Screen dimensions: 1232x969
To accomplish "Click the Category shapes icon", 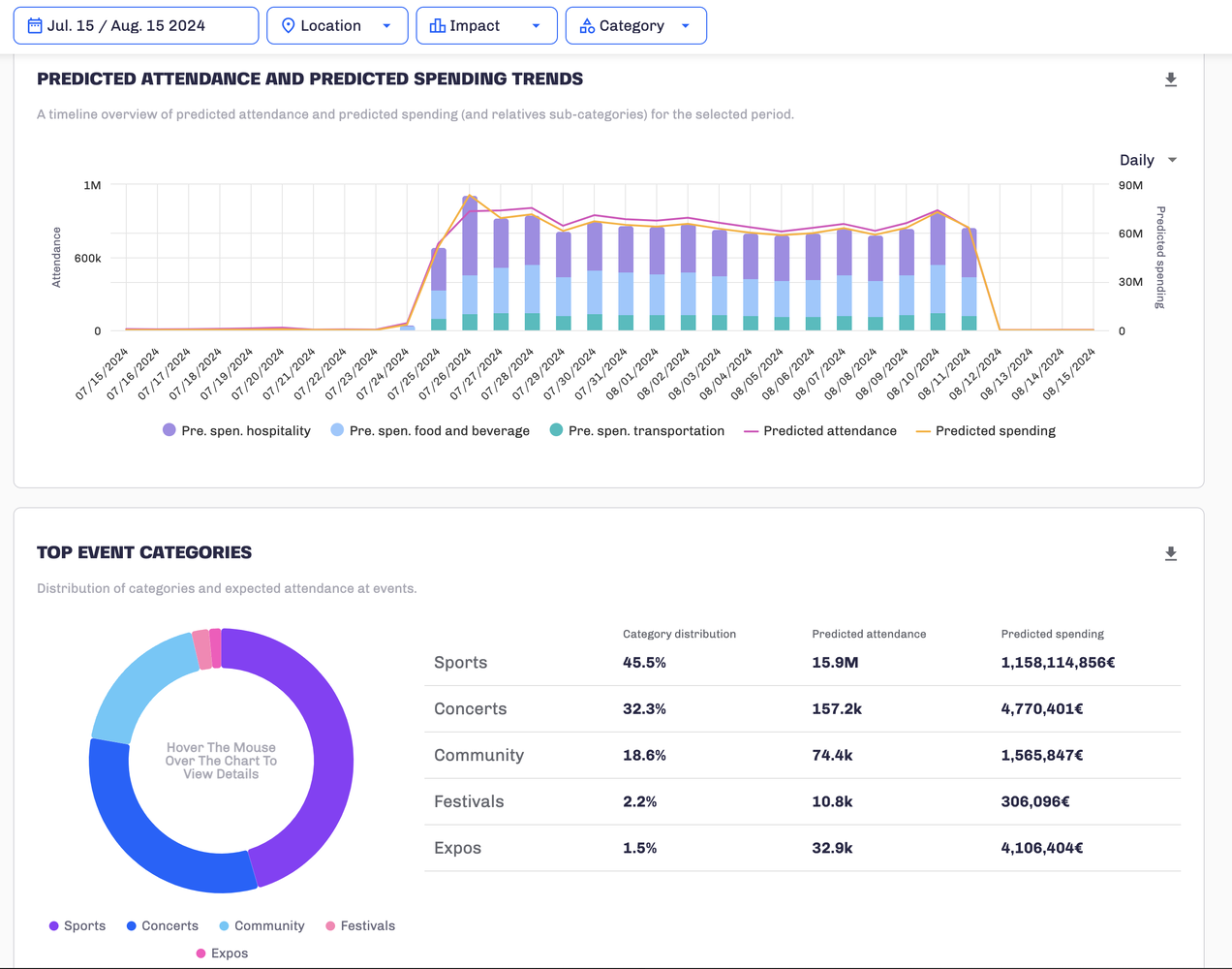I will [587, 26].
